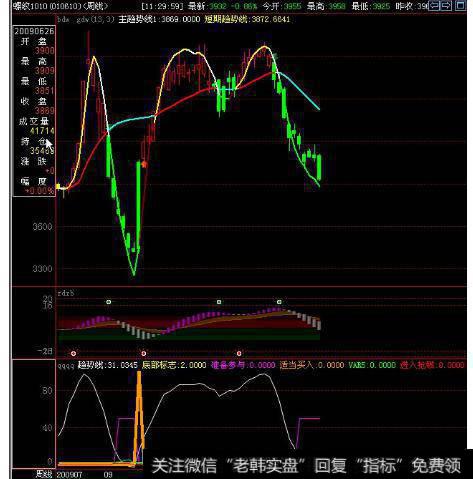Select the yellow square marker at chart start
This screenshot has width=473, height=479.
58,186
